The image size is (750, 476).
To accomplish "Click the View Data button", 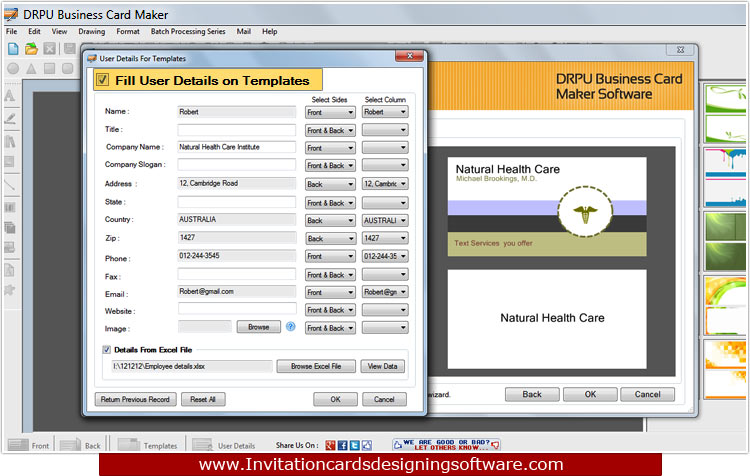I will (x=383, y=366).
